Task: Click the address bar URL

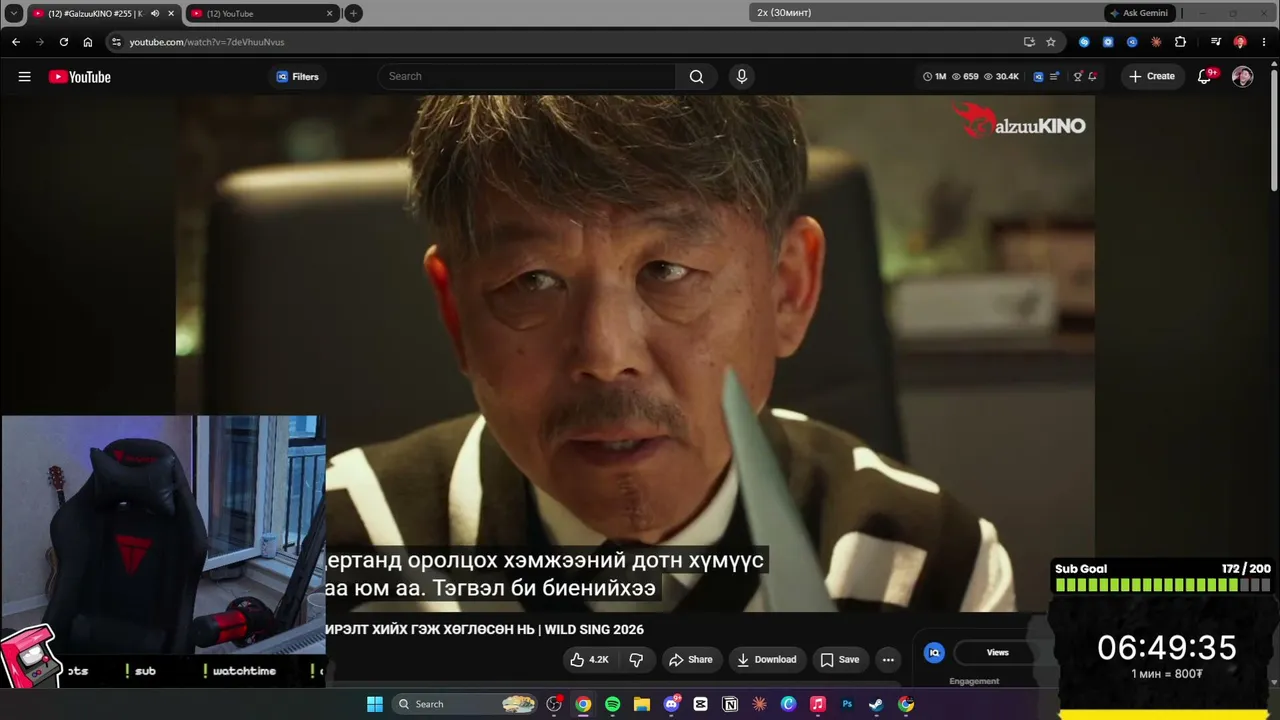Action: (x=207, y=42)
